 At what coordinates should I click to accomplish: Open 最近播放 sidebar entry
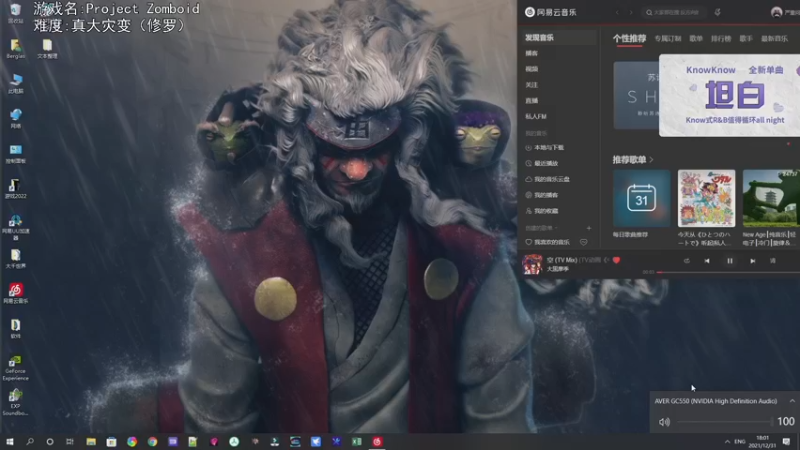tap(541, 163)
